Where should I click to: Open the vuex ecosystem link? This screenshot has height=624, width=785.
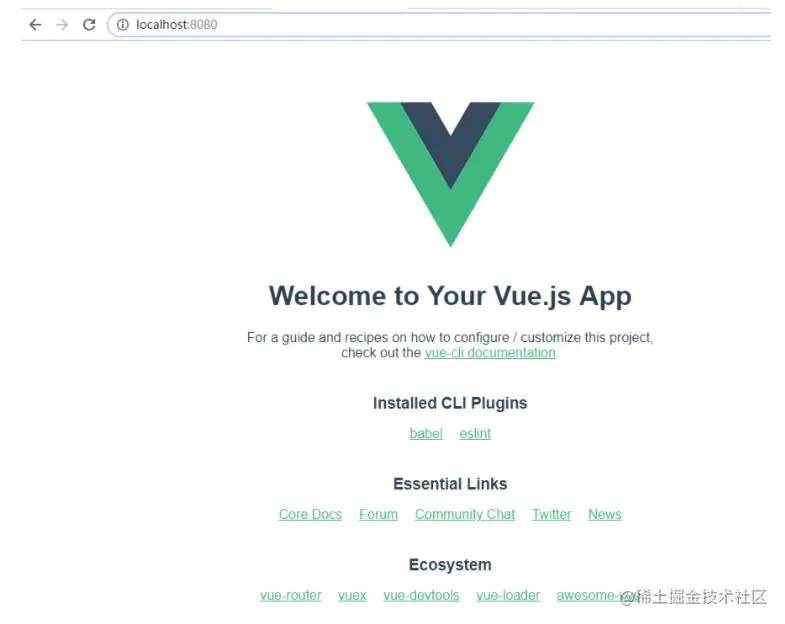coord(352,595)
